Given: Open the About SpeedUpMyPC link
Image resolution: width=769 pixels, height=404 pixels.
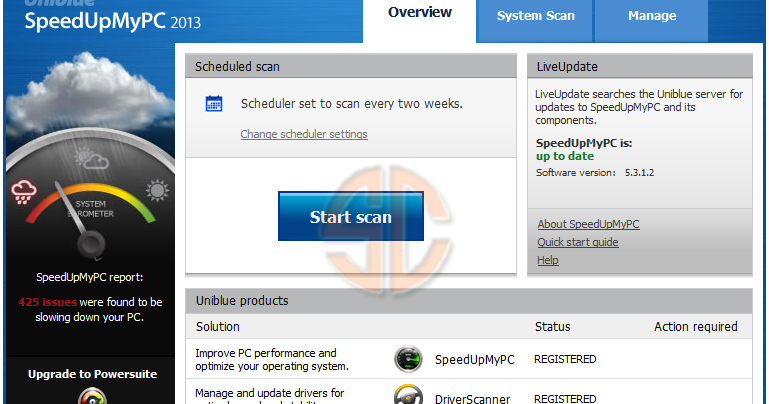Looking at the screenshot, I should tap(588, 224).
